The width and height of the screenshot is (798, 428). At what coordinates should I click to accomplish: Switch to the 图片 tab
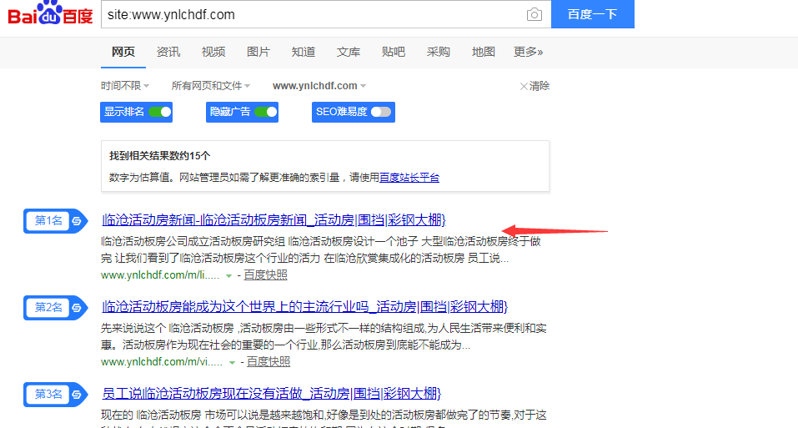[258, 52]
